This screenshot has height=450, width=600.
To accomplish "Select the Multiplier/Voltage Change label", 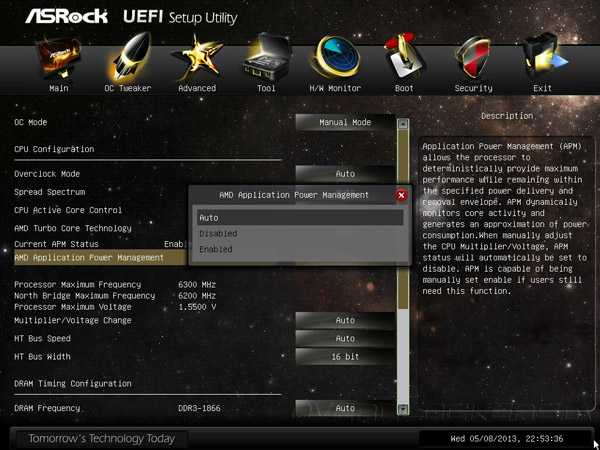I will 73,320.
